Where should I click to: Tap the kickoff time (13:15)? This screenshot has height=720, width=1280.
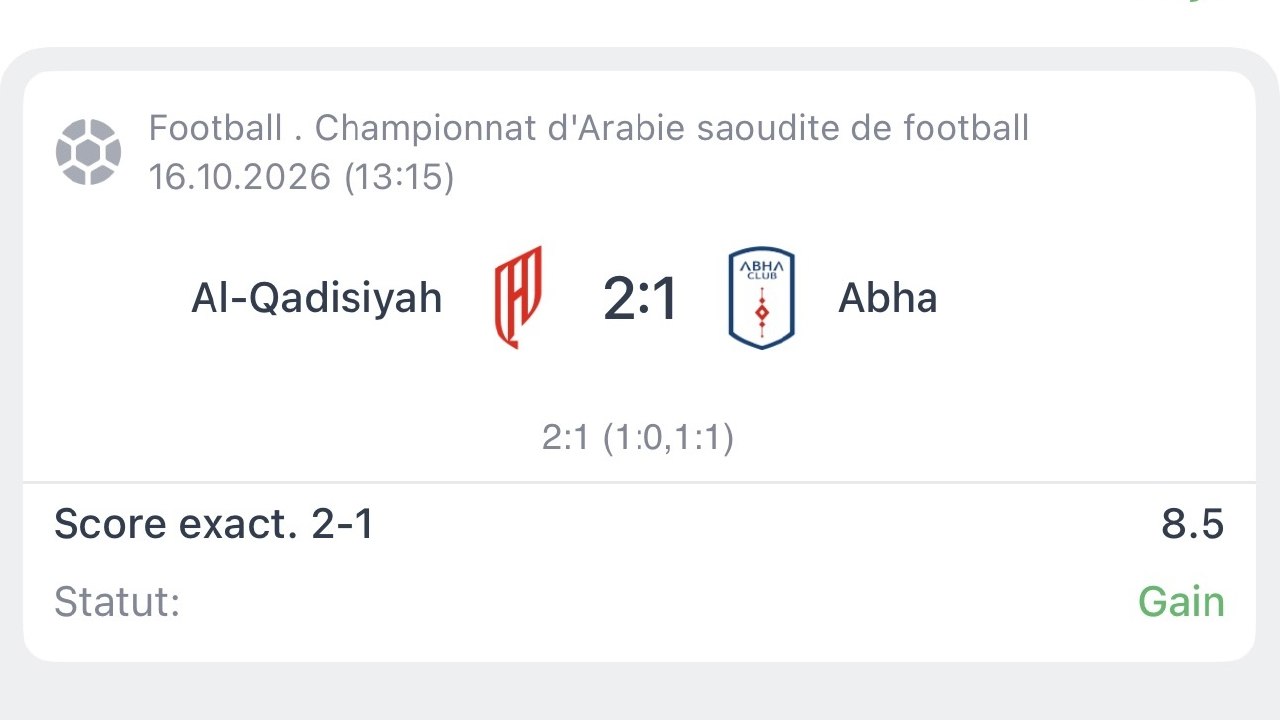[x=399, y=177]
